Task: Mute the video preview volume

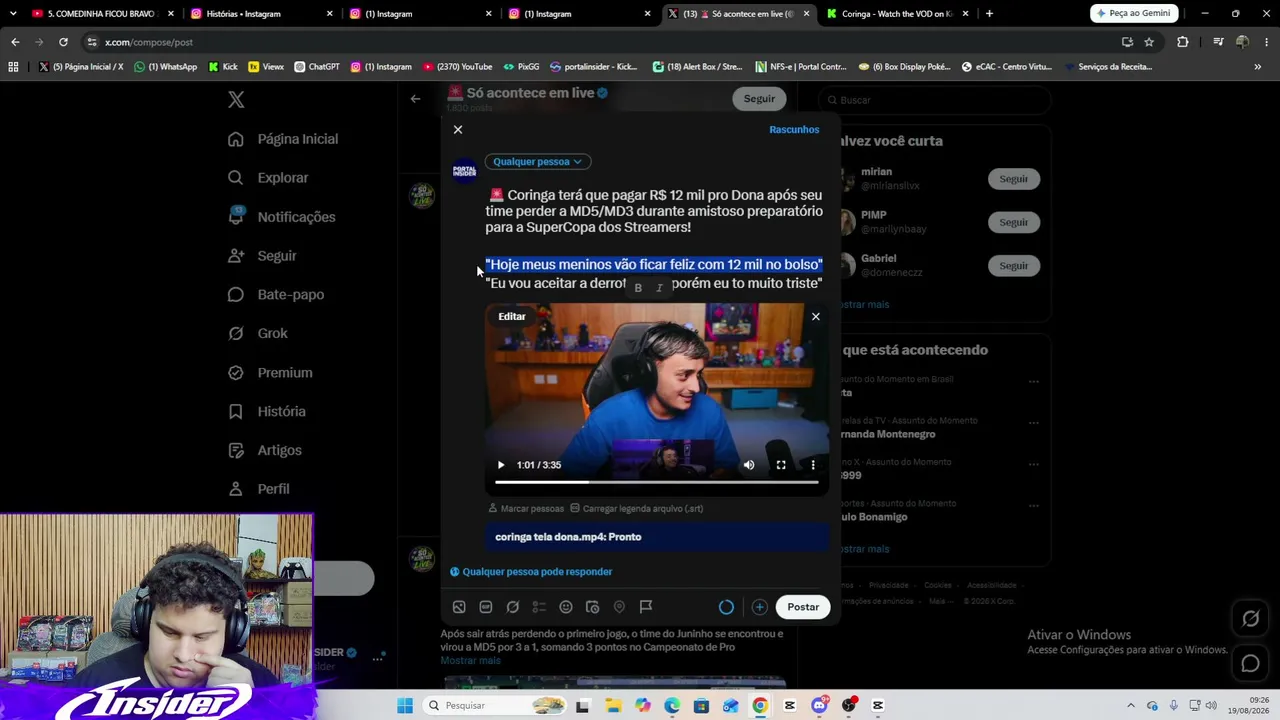Action: pos(749,465)
